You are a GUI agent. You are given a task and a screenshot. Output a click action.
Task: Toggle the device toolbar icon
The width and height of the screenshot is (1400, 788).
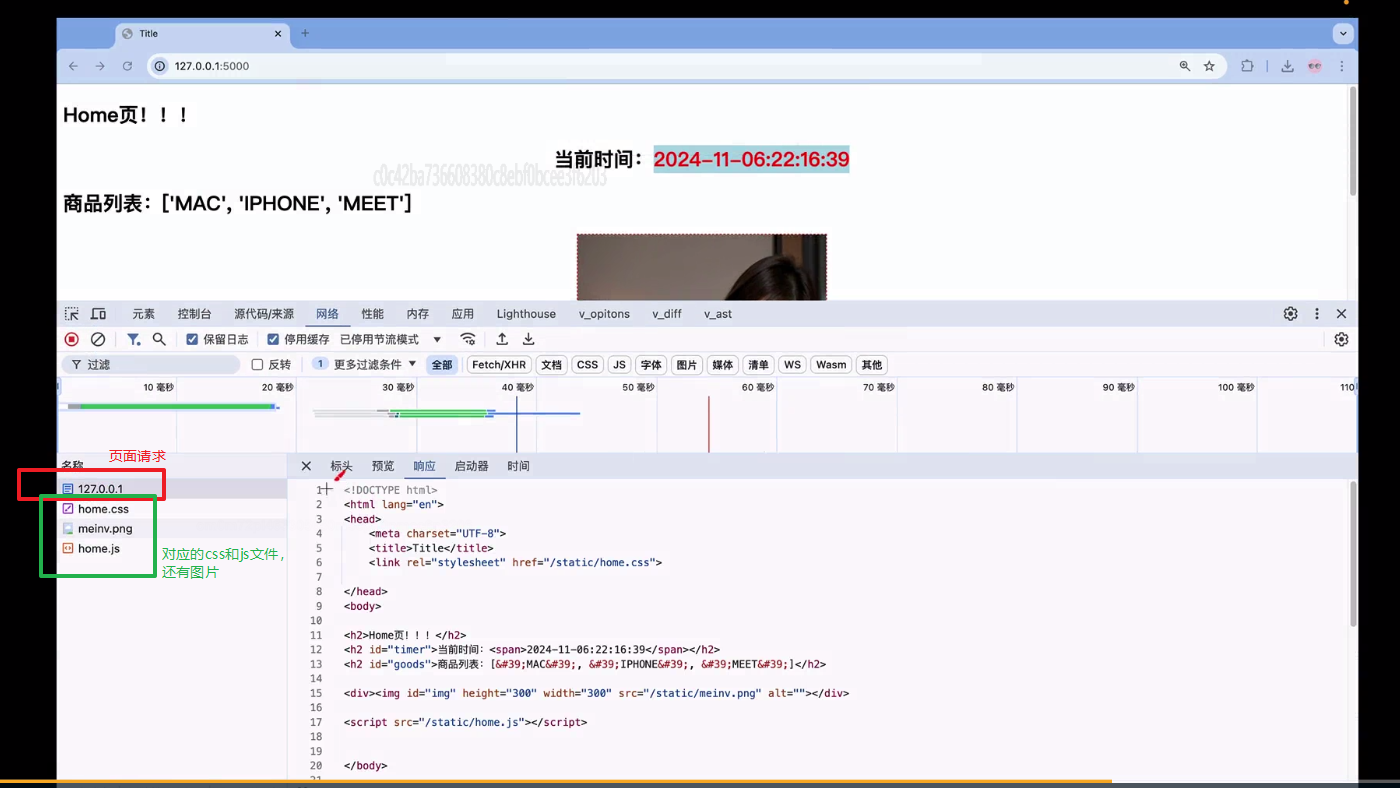pos(98,314)
